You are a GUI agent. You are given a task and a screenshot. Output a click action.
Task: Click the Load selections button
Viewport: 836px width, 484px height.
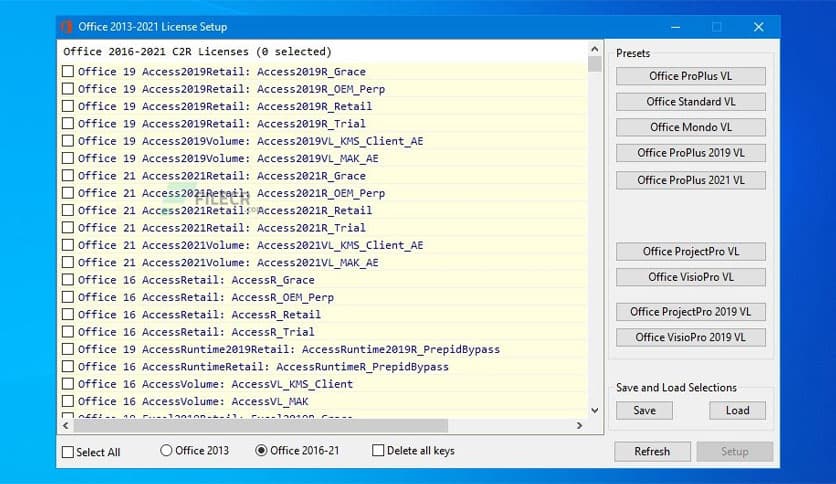pyautogui.click(x=737, y=410)
